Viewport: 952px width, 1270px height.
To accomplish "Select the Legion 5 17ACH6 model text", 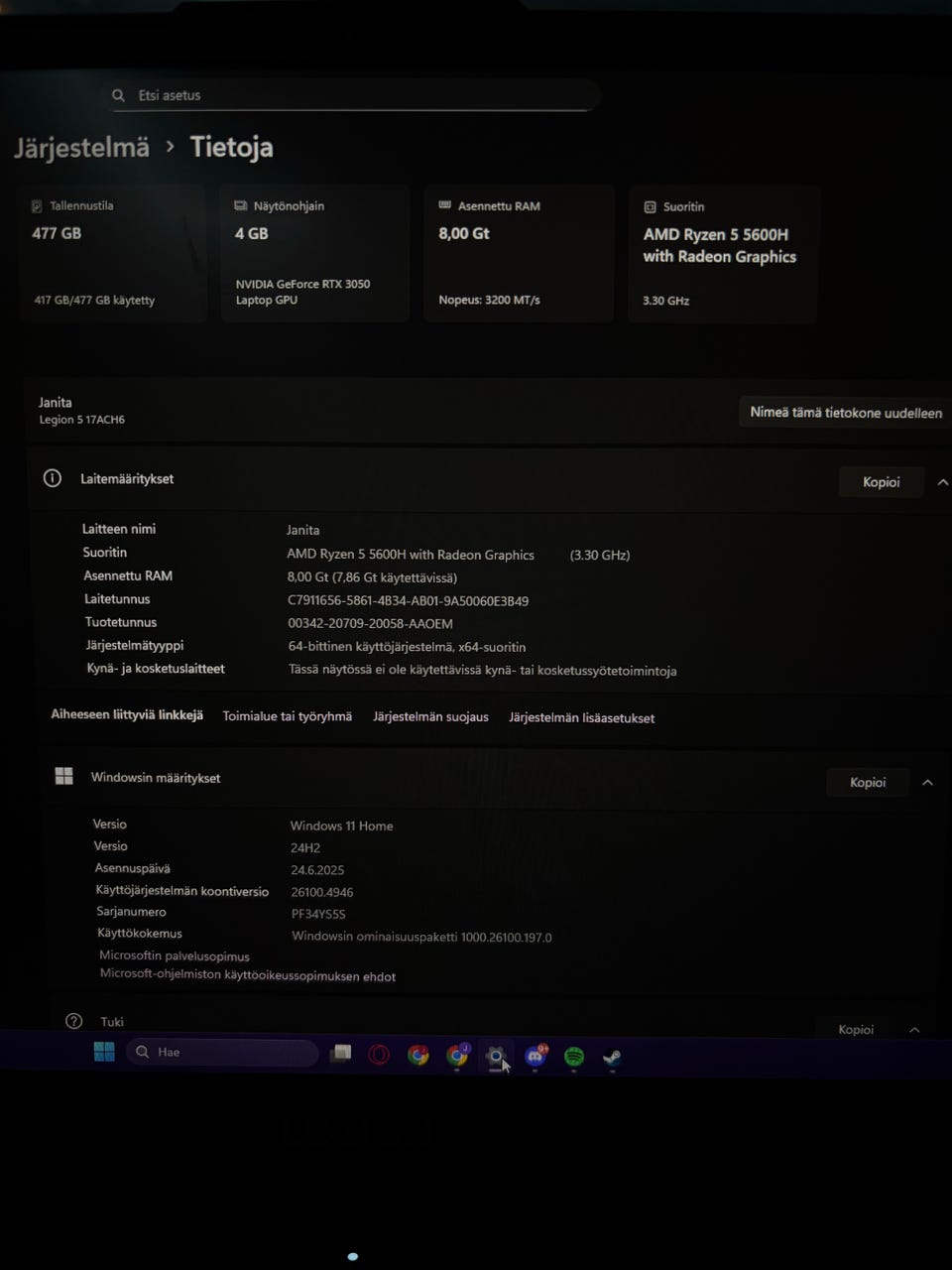I will [82, 420].
